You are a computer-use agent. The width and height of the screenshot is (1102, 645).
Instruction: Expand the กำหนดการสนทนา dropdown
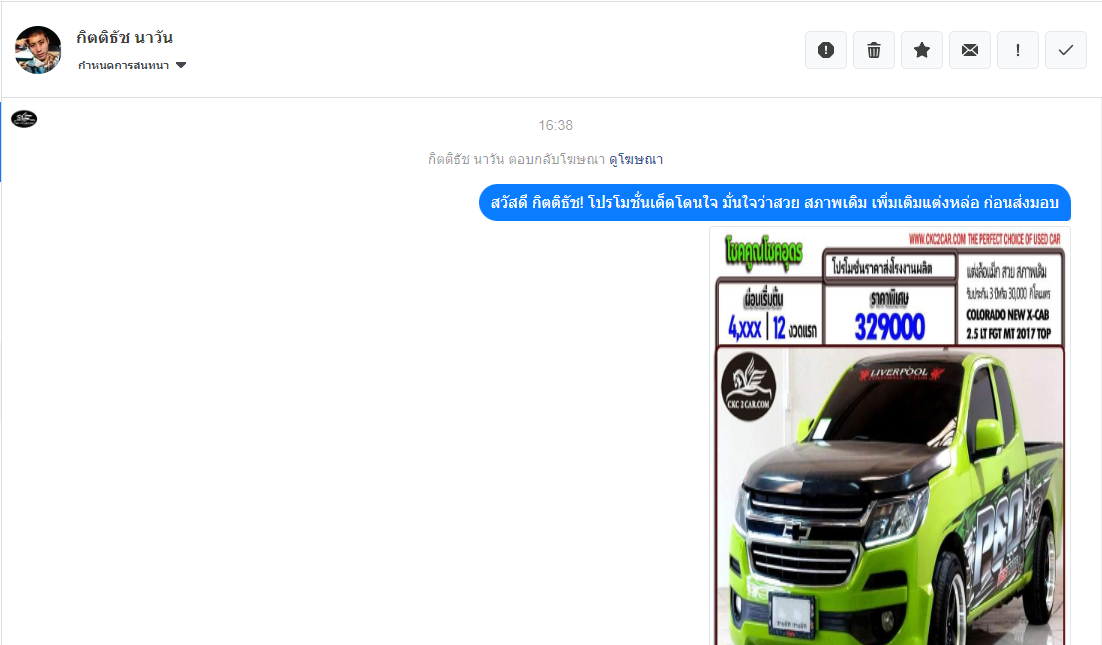pyautogui.click(x=131, y=65)
